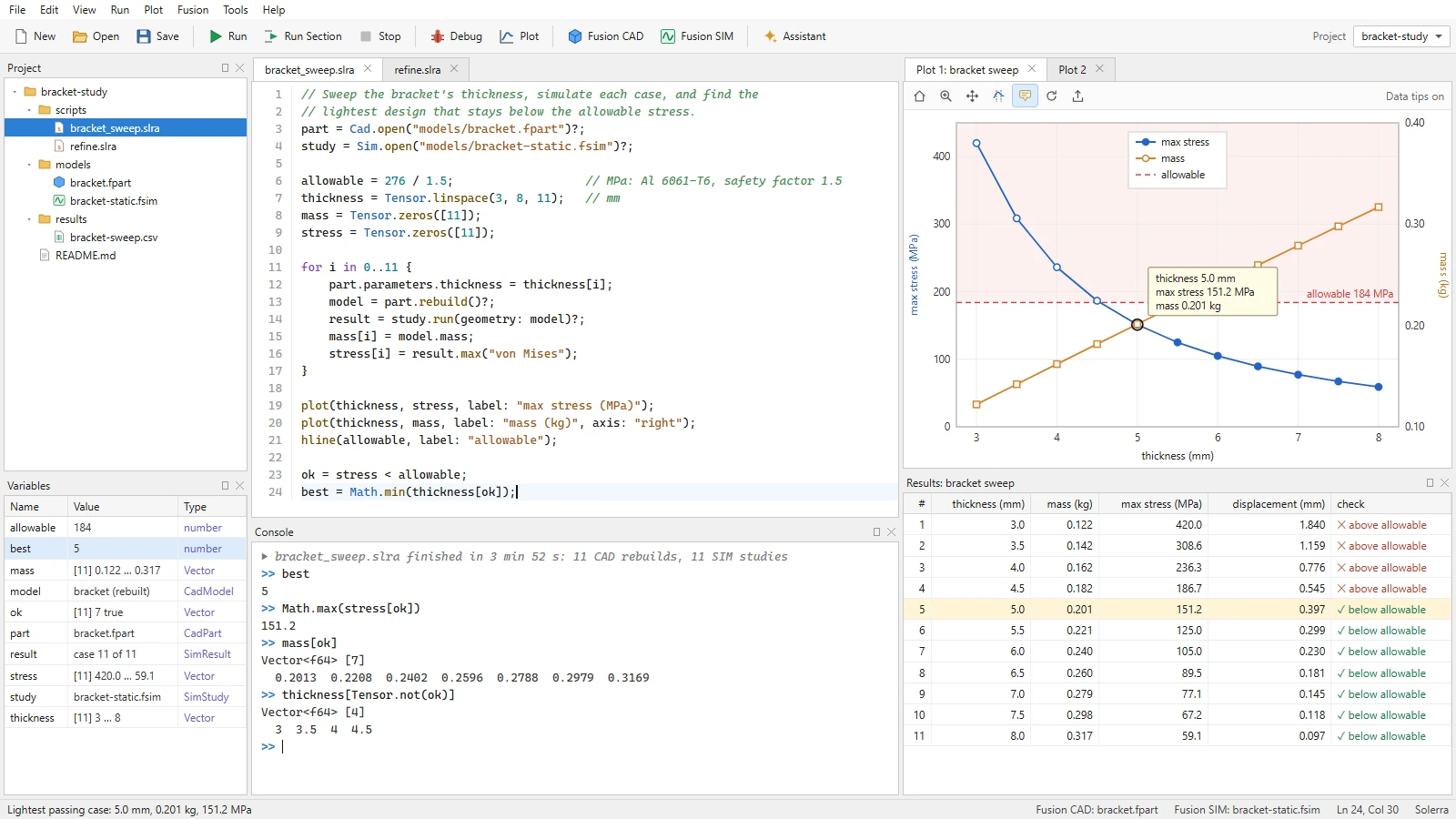Open the Assistant

(795, 36)
